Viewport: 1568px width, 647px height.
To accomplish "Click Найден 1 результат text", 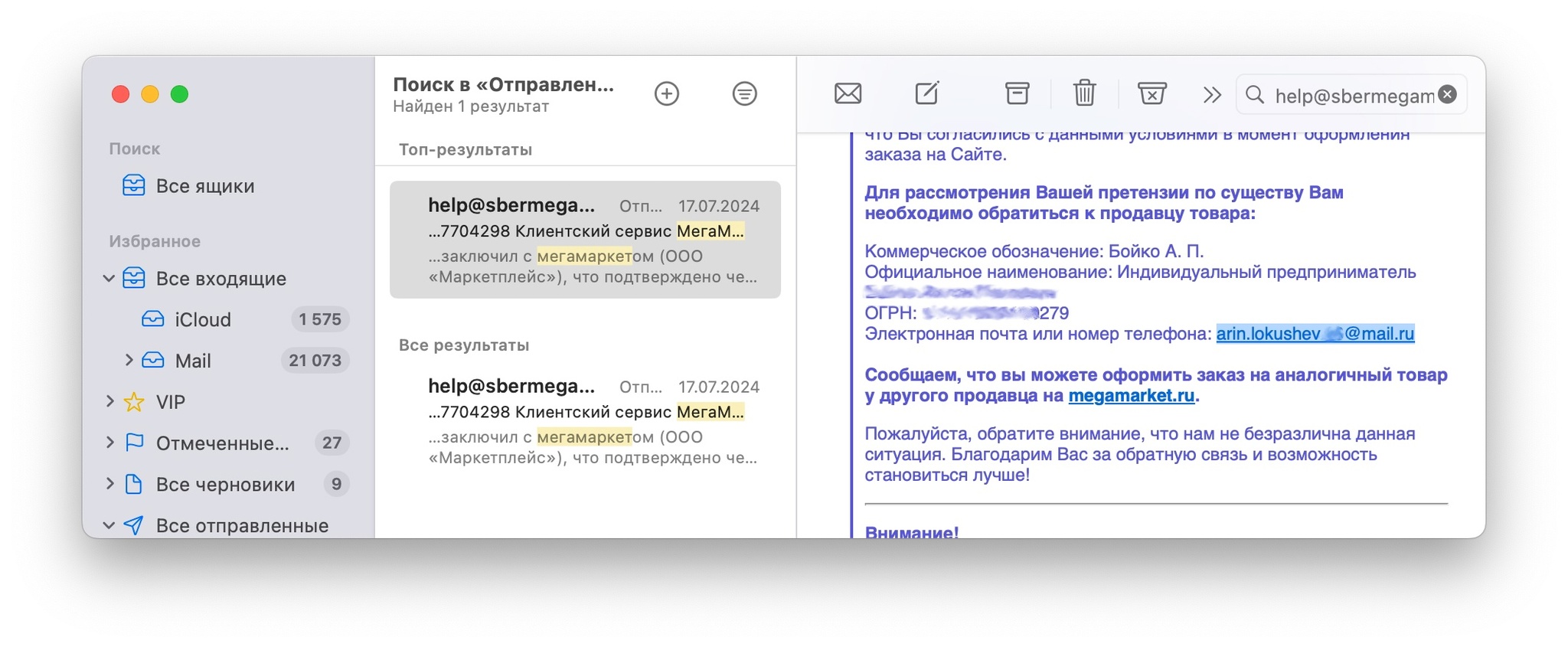I will click(470, 106).
